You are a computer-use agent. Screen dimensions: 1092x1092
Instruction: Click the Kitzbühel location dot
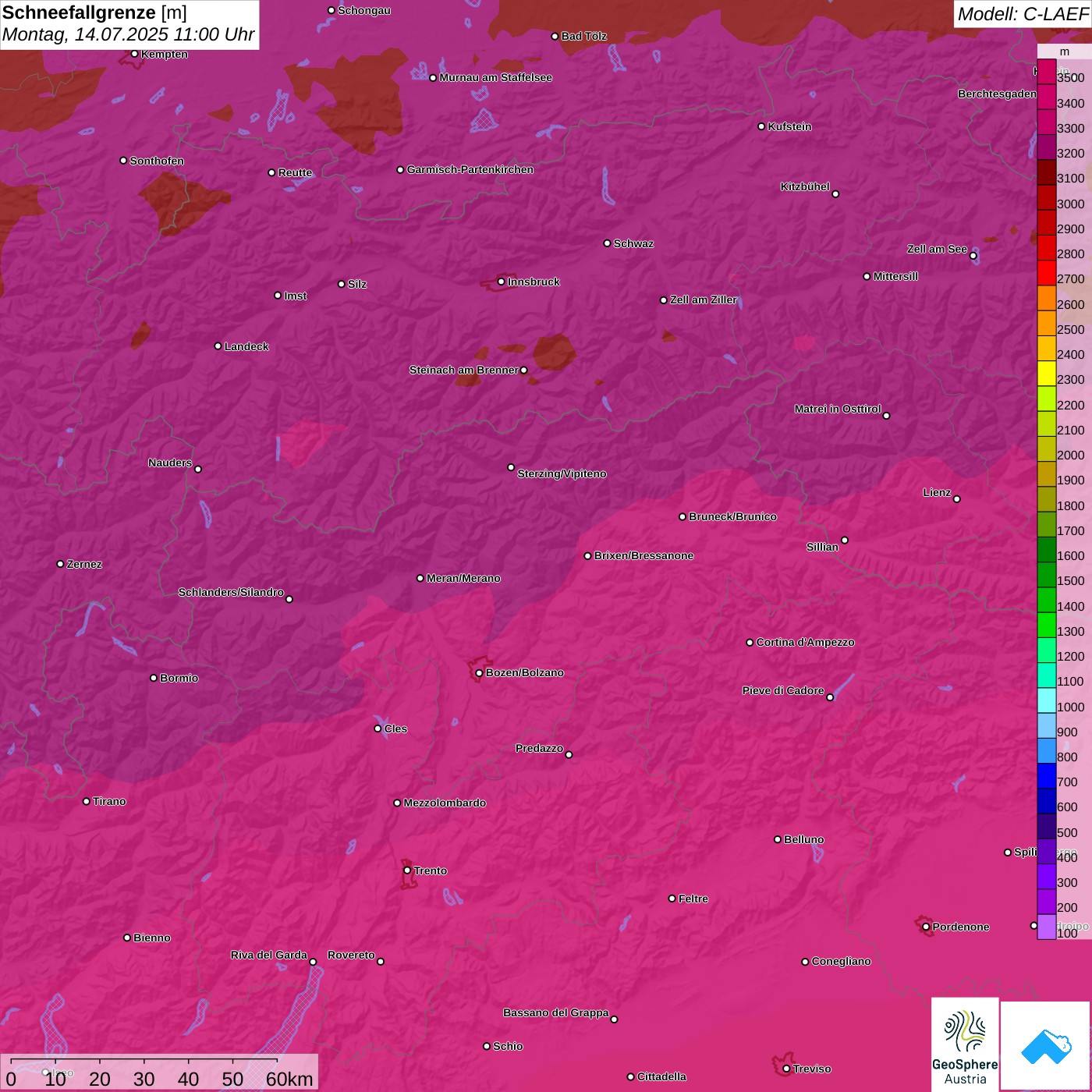point(835,194)
